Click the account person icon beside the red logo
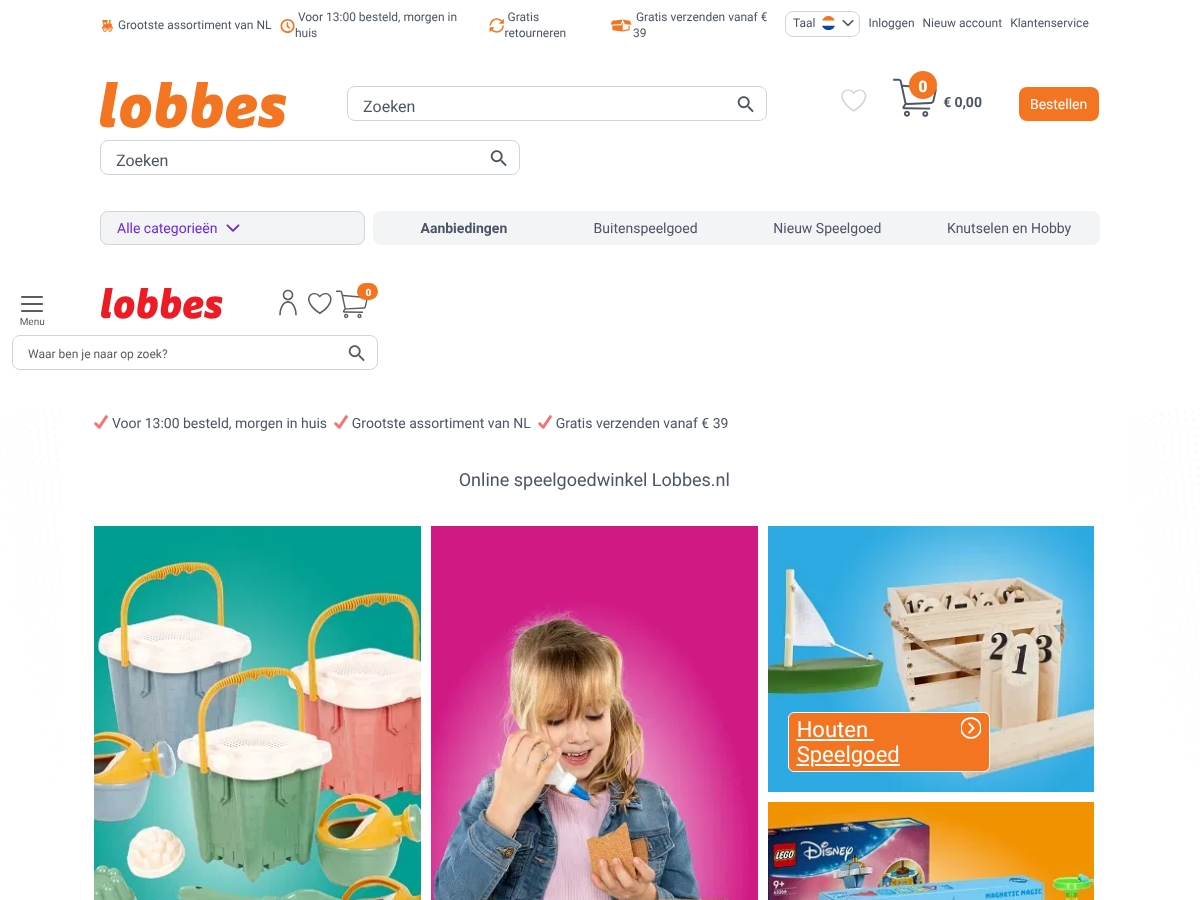 point(288,302)
